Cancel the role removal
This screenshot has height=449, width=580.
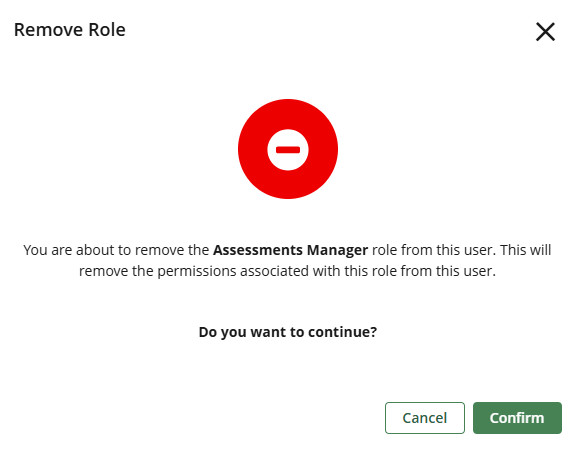[x=425, y=418]
